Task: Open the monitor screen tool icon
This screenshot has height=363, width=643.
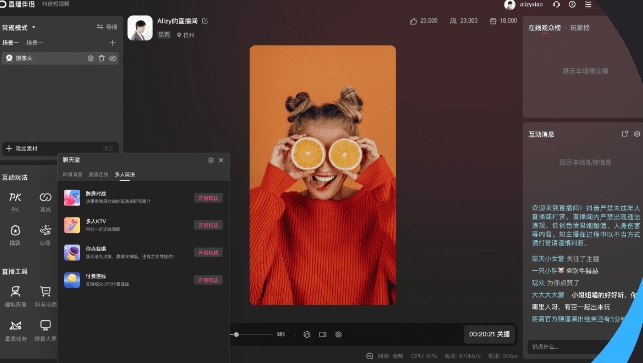Action: 45,326
